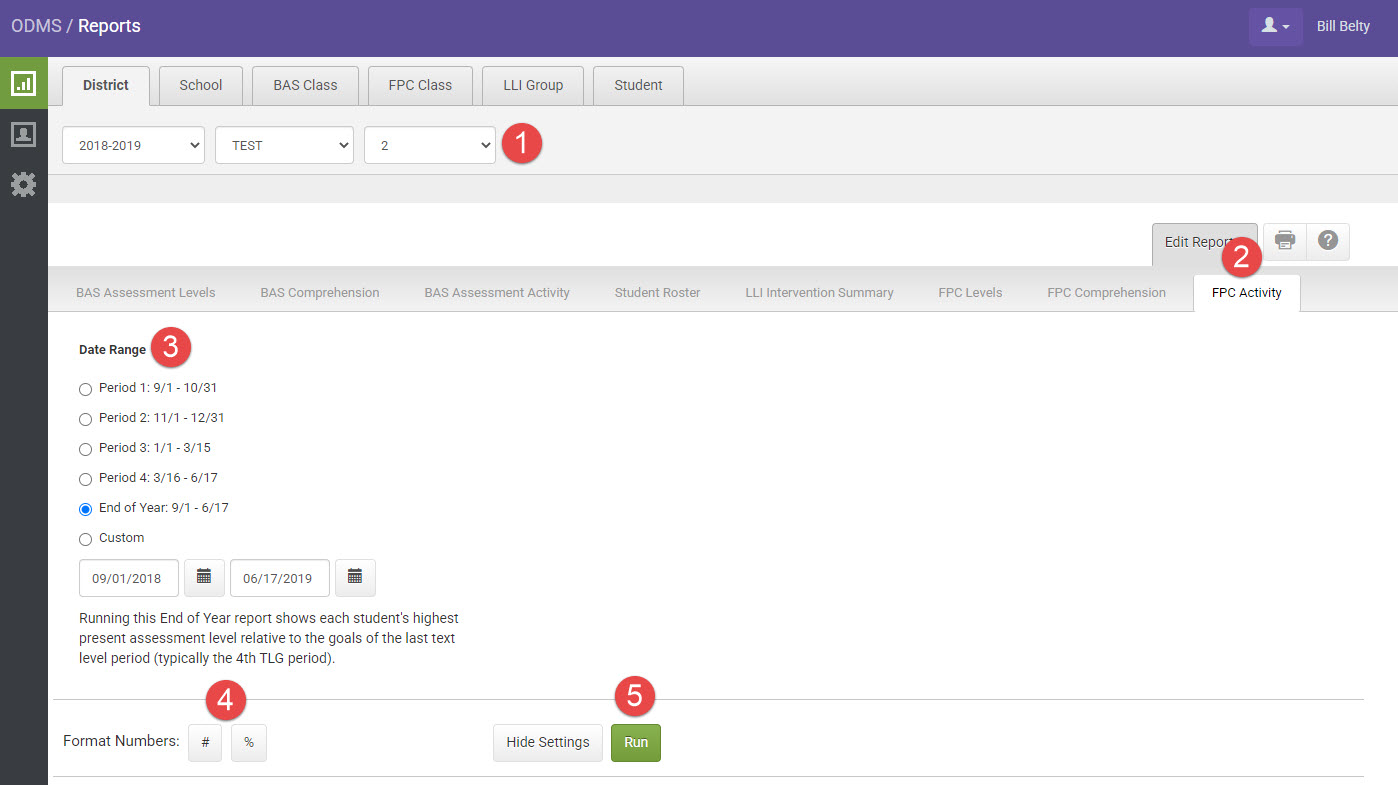Viewport: 1398px width, 785px height.
Task: Open the BAS Comprehension report tab
Action: coord(319,293)
